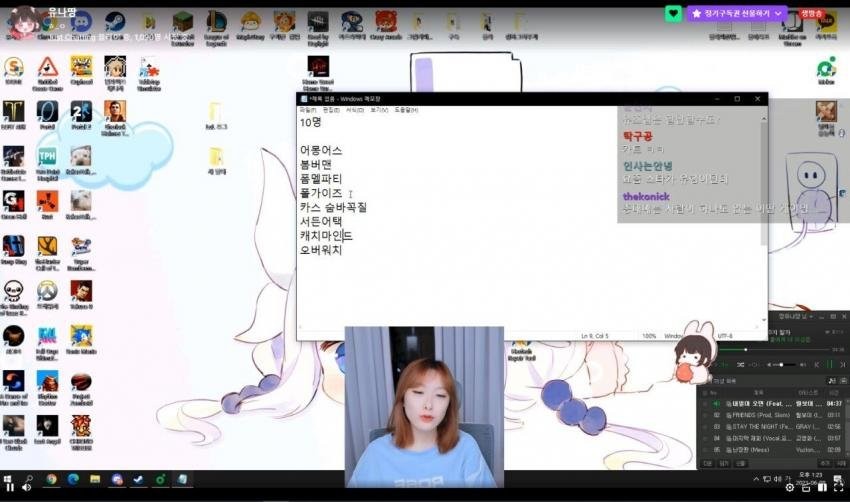Viewport: 850px width, 502px height.
Task: Place cursor on 카스 숨바꼭질 line
Action: (333, 207)
